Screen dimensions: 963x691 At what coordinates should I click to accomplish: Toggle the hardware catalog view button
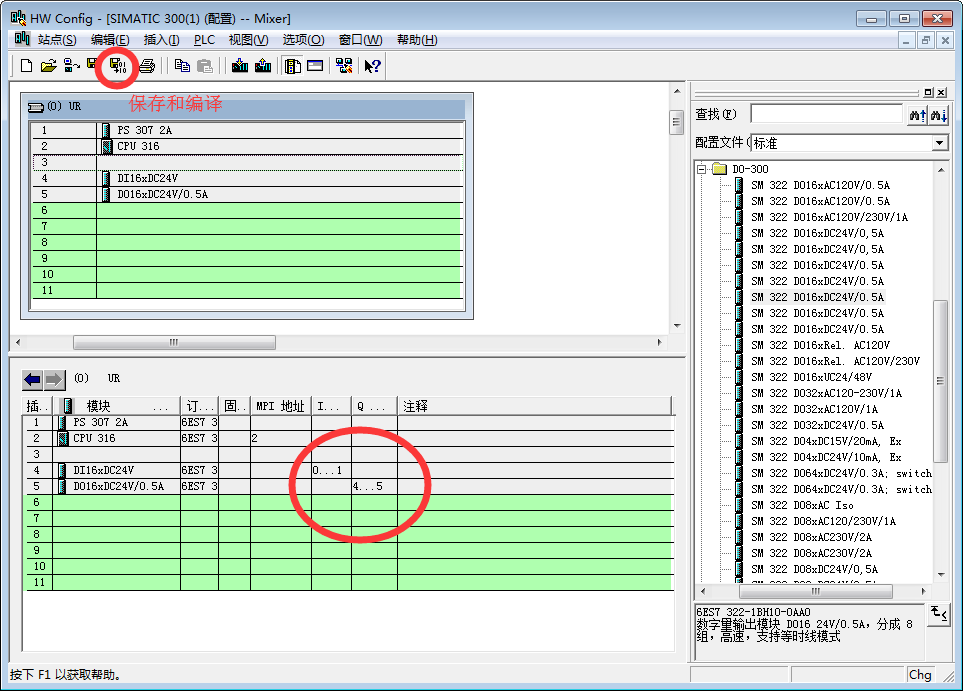[293, 66]
